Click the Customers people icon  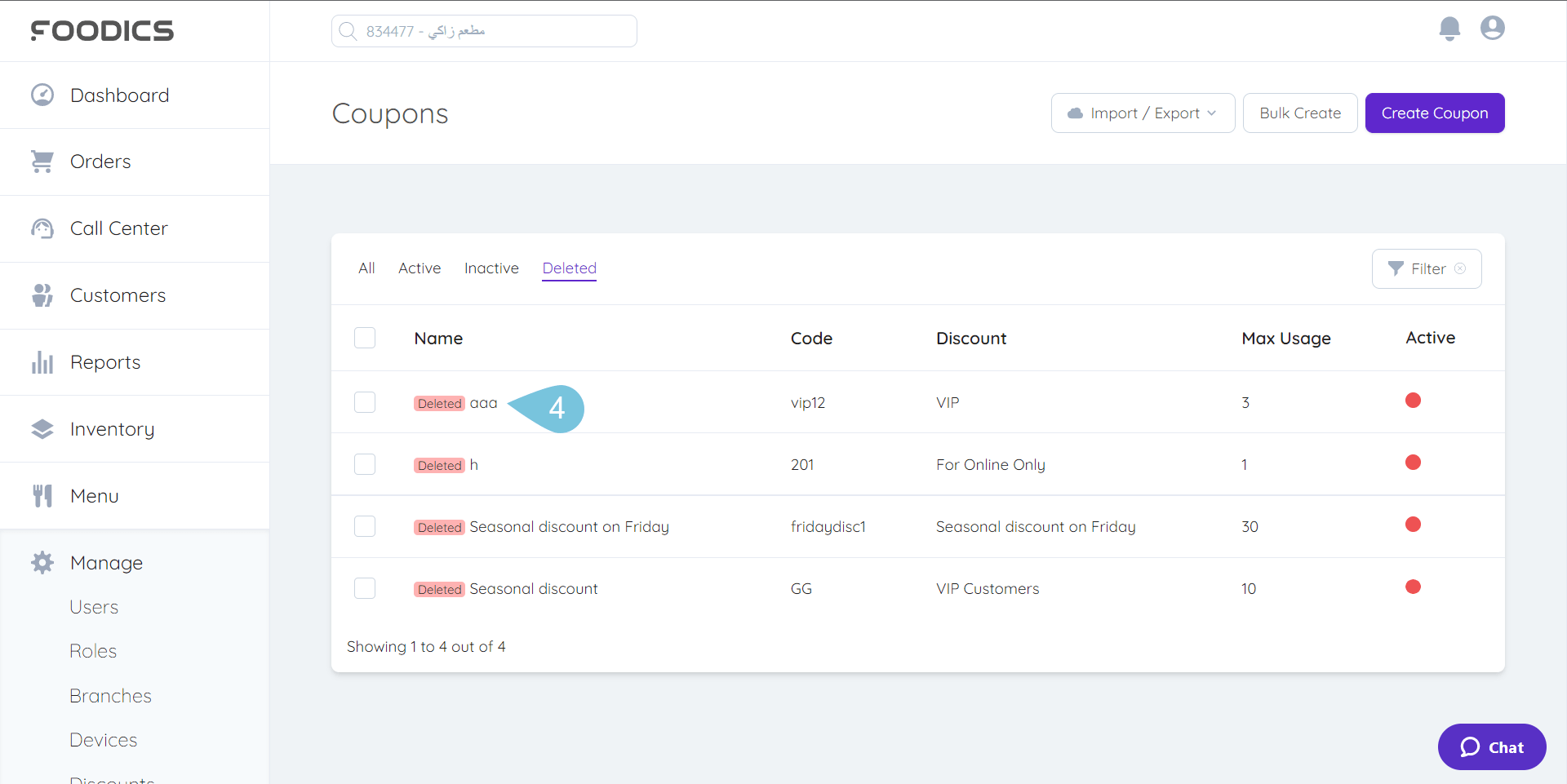42,295
